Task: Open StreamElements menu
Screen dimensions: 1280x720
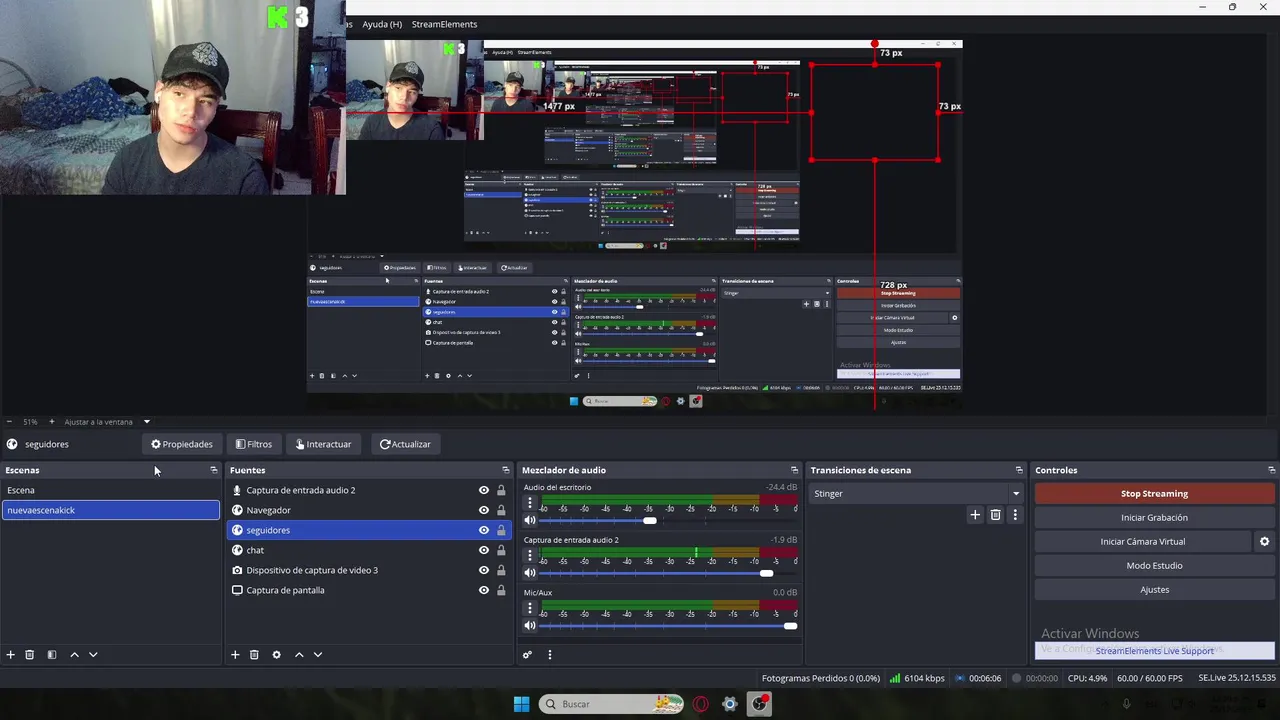Action: point(444,24)
